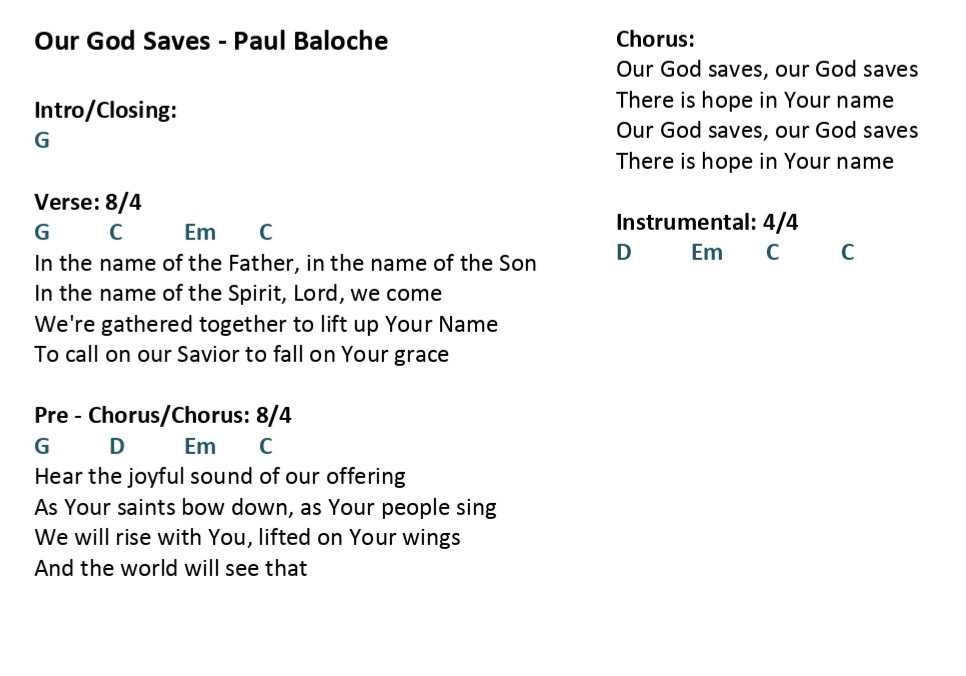This screenshot has height=676, width=966.
Task: Click the "Pre - Chorus/Chorus: 8/4" heading
Action: [163, 415]
